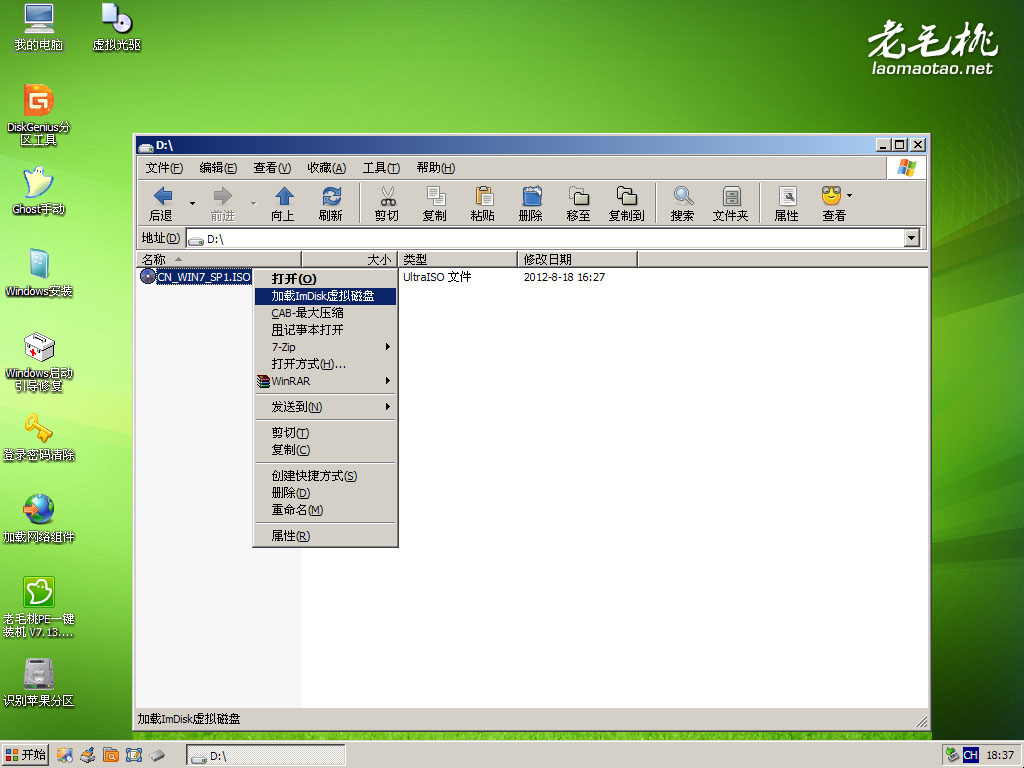The height and width of the screenshot is (768, 1024).
Task: Click the 18:37 clock in the tray
Action: pyautogui.click(x=1000, y=755)
